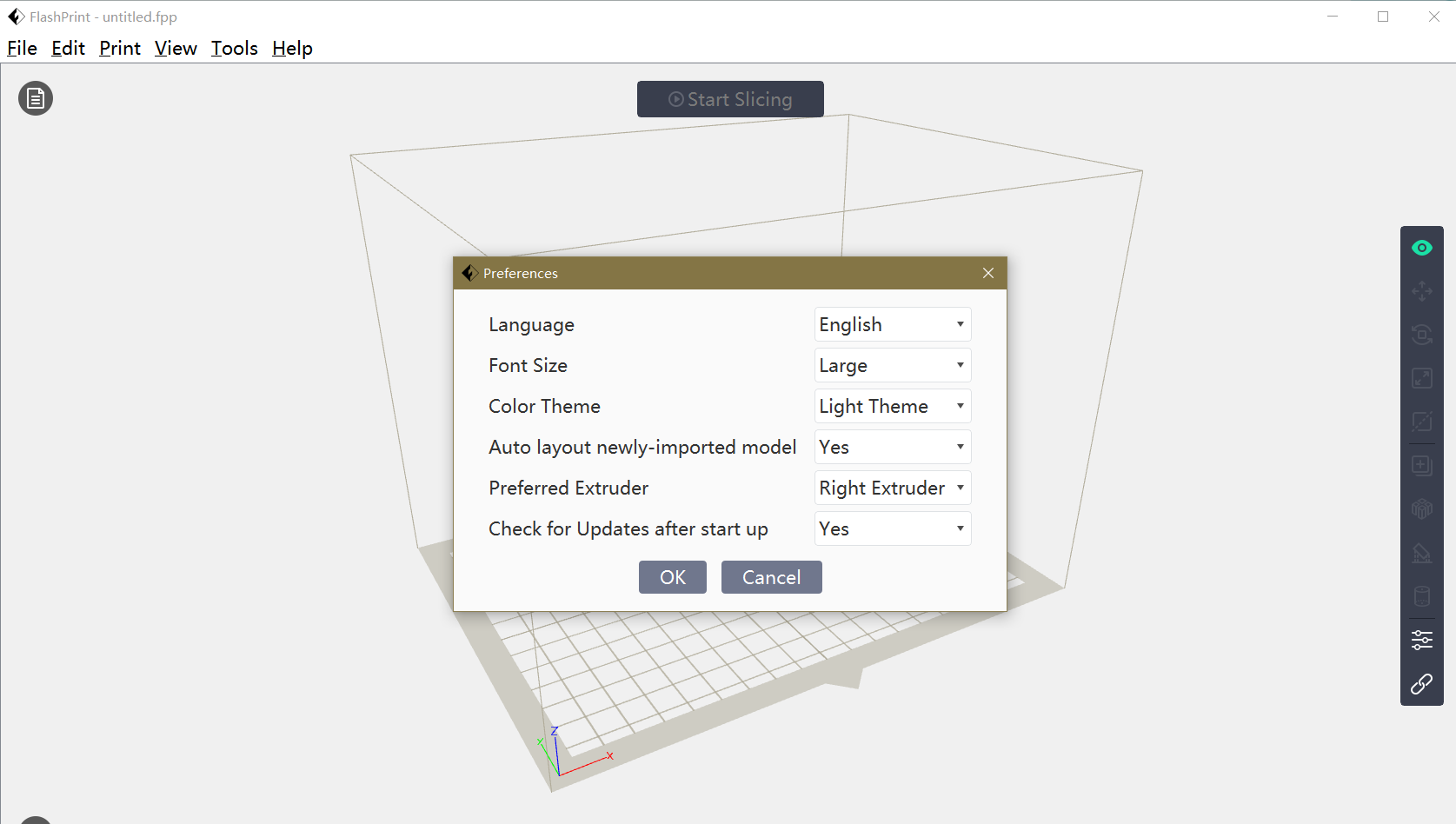Select the Move tool icon
Viewport: 1456px width, 824px height.
point(1422,291)
